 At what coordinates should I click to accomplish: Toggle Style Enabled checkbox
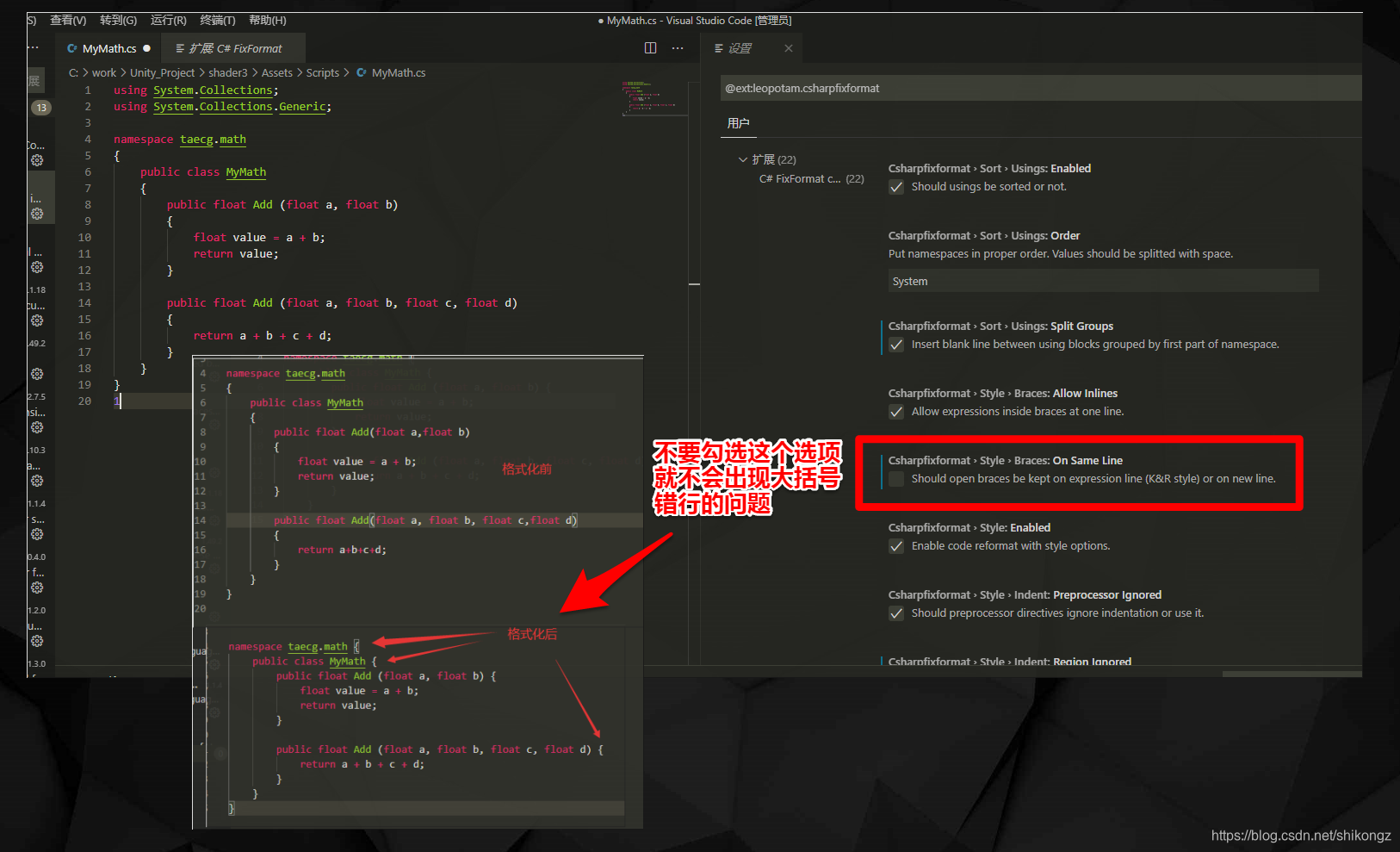tap(896, 546)
